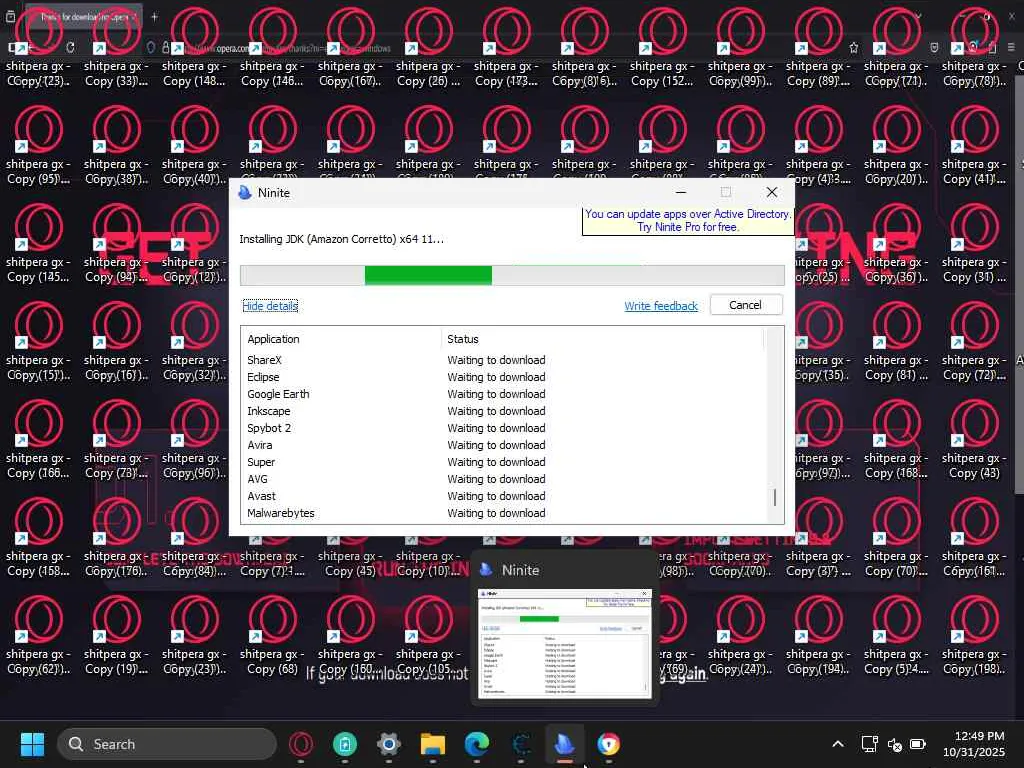
Task: Select shitpera gx - Copy (26) shortcut
Action: click(428, 47)
